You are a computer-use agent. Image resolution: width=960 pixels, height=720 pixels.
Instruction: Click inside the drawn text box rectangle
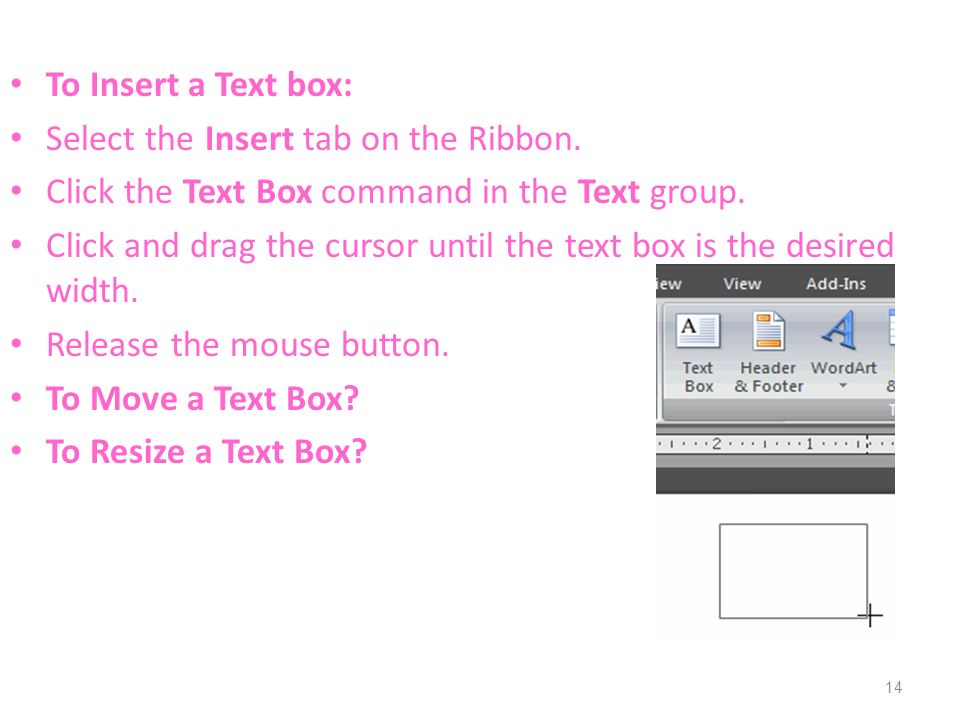(793, 571)
